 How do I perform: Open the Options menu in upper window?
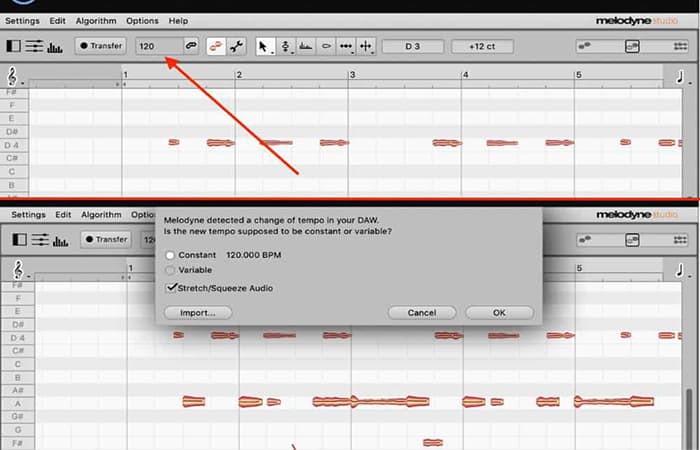pyautogui.click(x=142, y=21)
